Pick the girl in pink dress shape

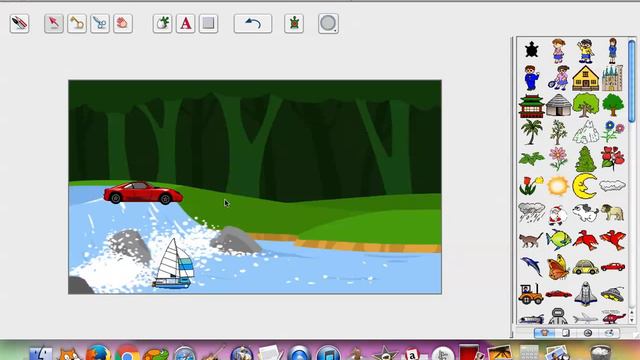[x=558, y=51]
